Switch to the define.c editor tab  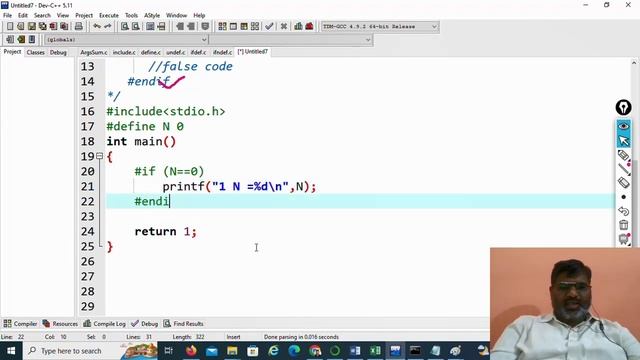(151, 52)
